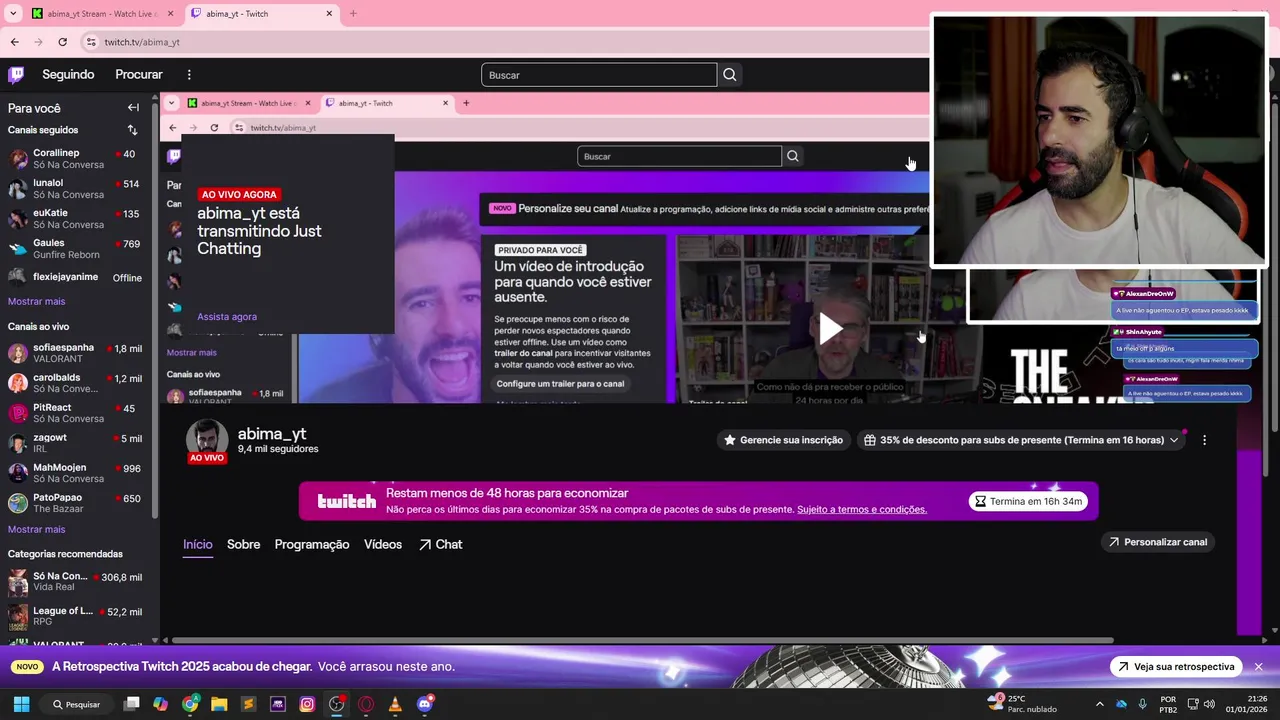
Task: Click Personalizar canal button
Action: tap(1158, 542)
